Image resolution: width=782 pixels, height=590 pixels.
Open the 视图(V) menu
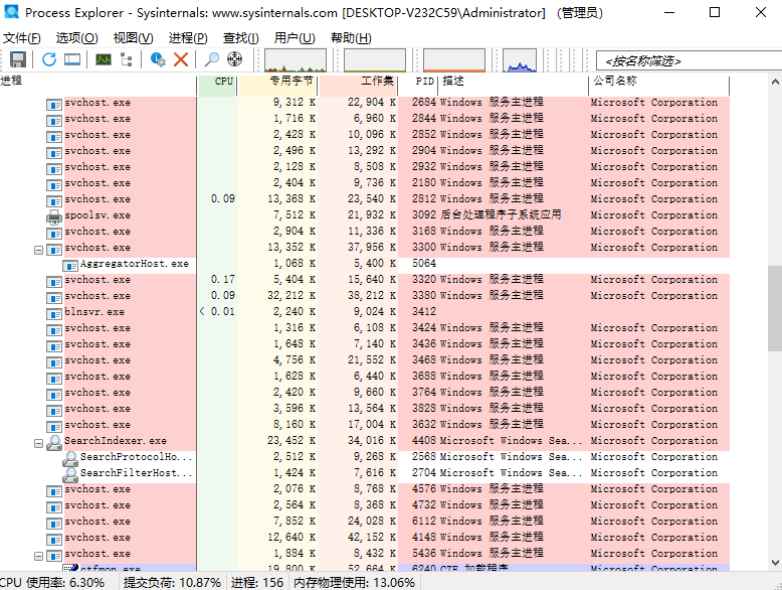click(x=133, y=38)
